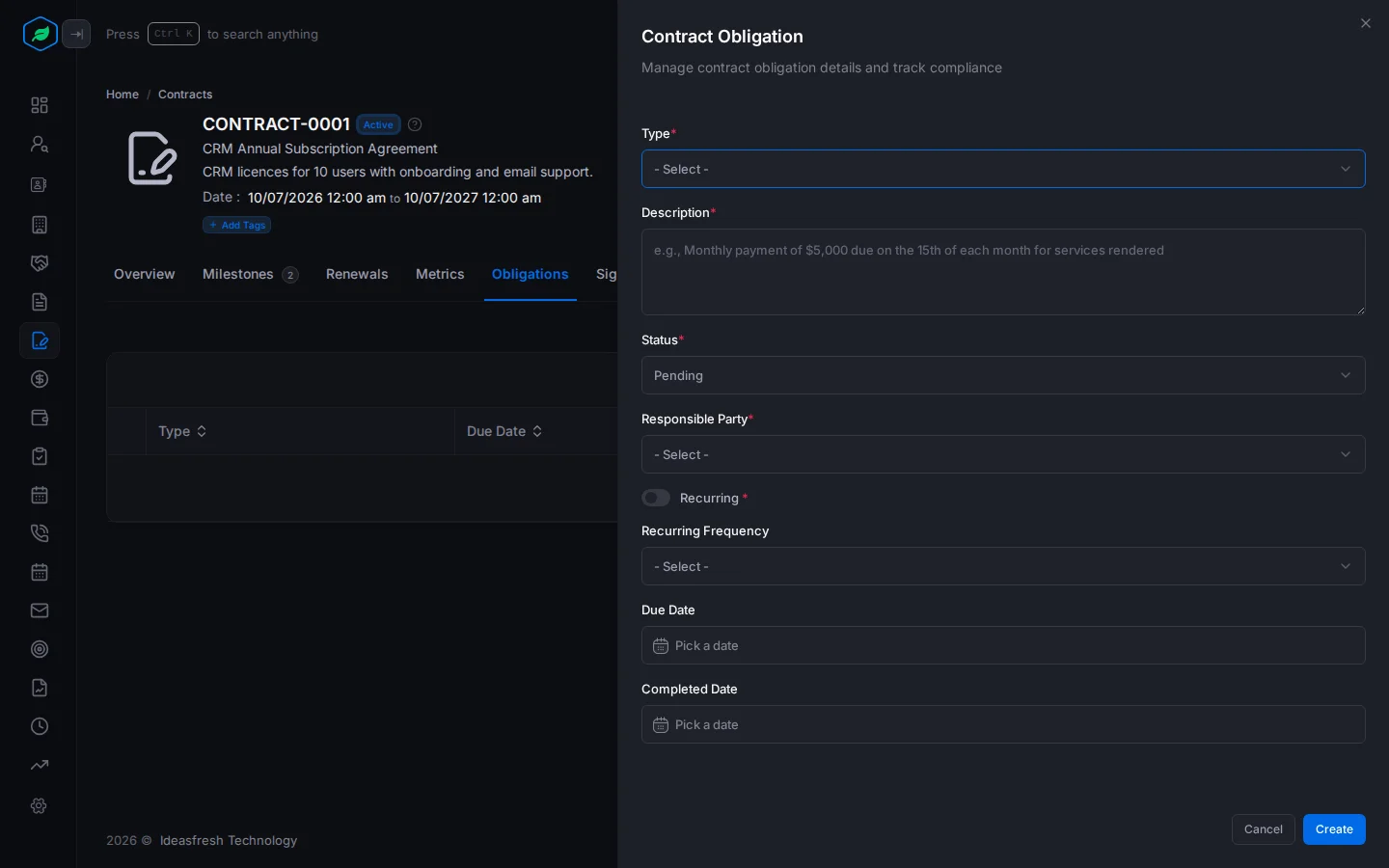This screenshot has width=1389, height=868.
Task: Open the Completed Date picker field
Action: tap(1003, 724)
